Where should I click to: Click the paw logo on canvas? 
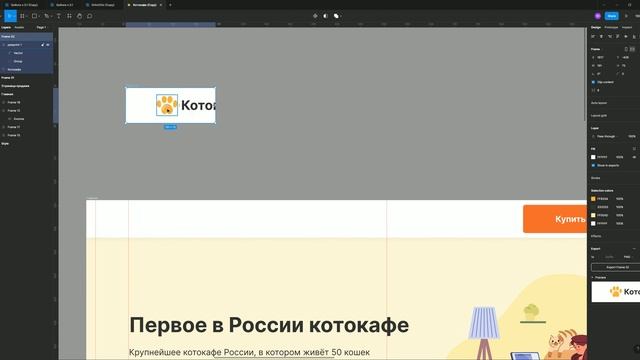point(167,105)
